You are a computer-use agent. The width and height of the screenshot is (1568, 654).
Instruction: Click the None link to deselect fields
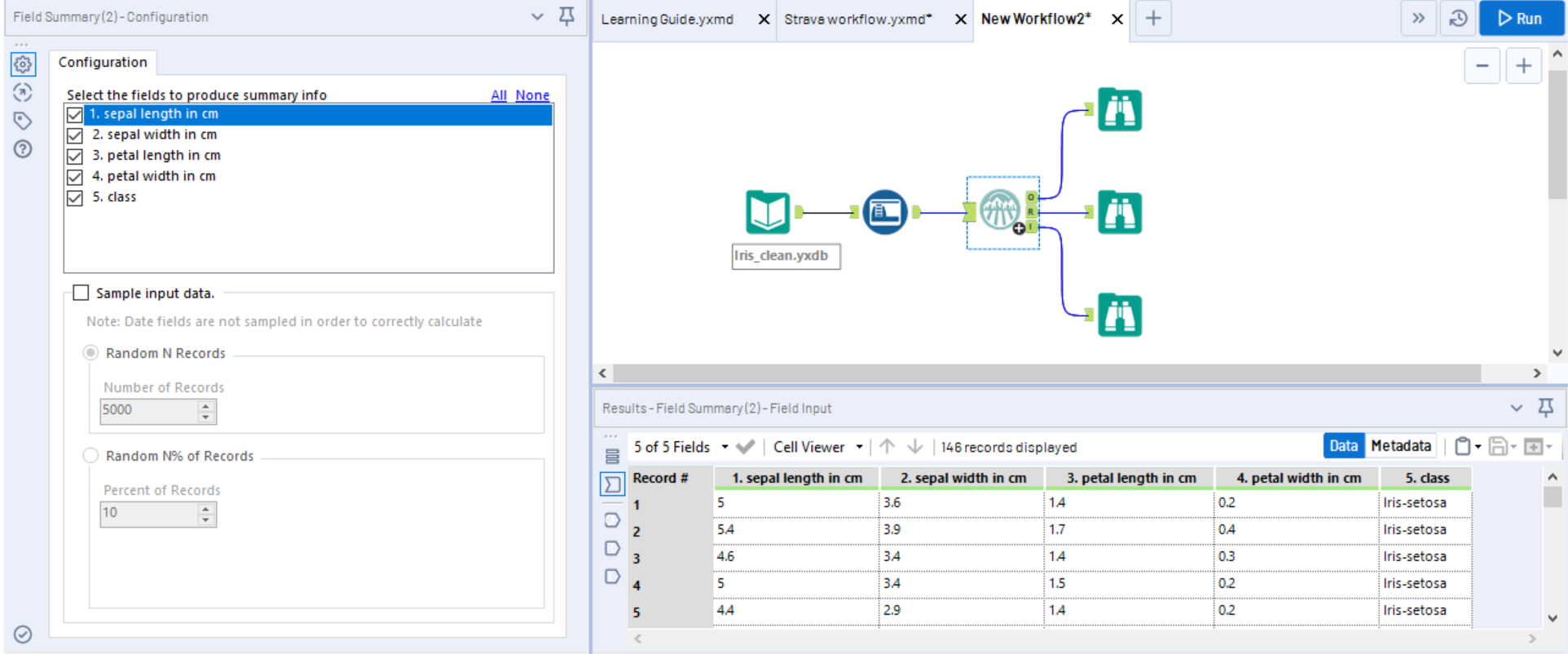(x=532, y=95)
